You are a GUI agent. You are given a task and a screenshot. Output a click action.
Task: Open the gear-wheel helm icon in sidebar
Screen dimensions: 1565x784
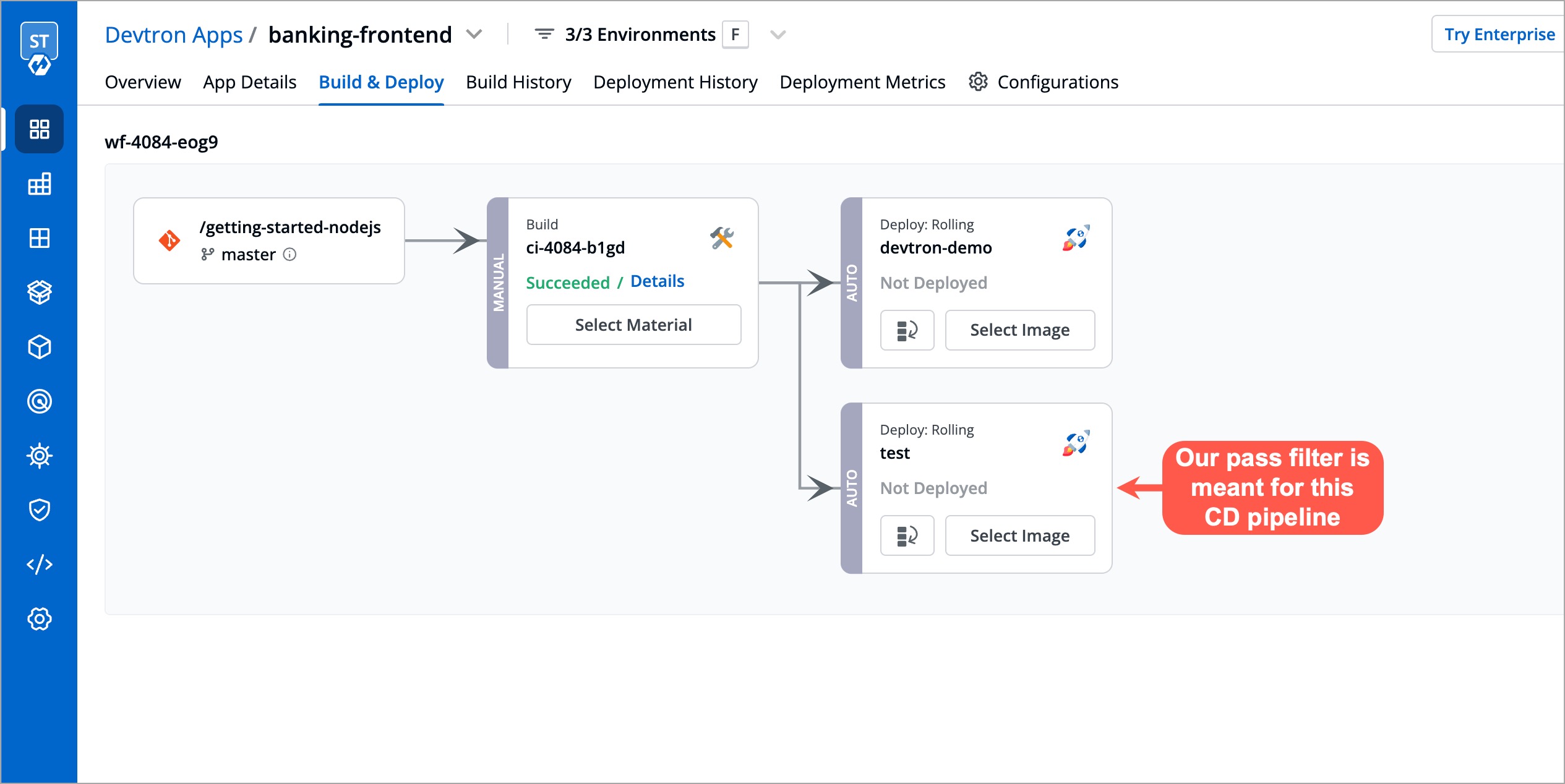click(x=40, y=456)
